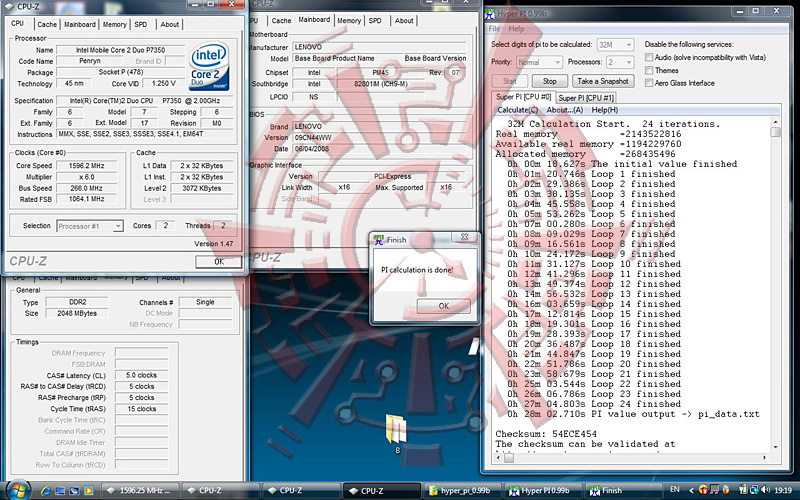The width and height of the screenshot is (800, 500).
Task: Click BIOS Version 09CN44WW field
Action: [x=379, y=138]
